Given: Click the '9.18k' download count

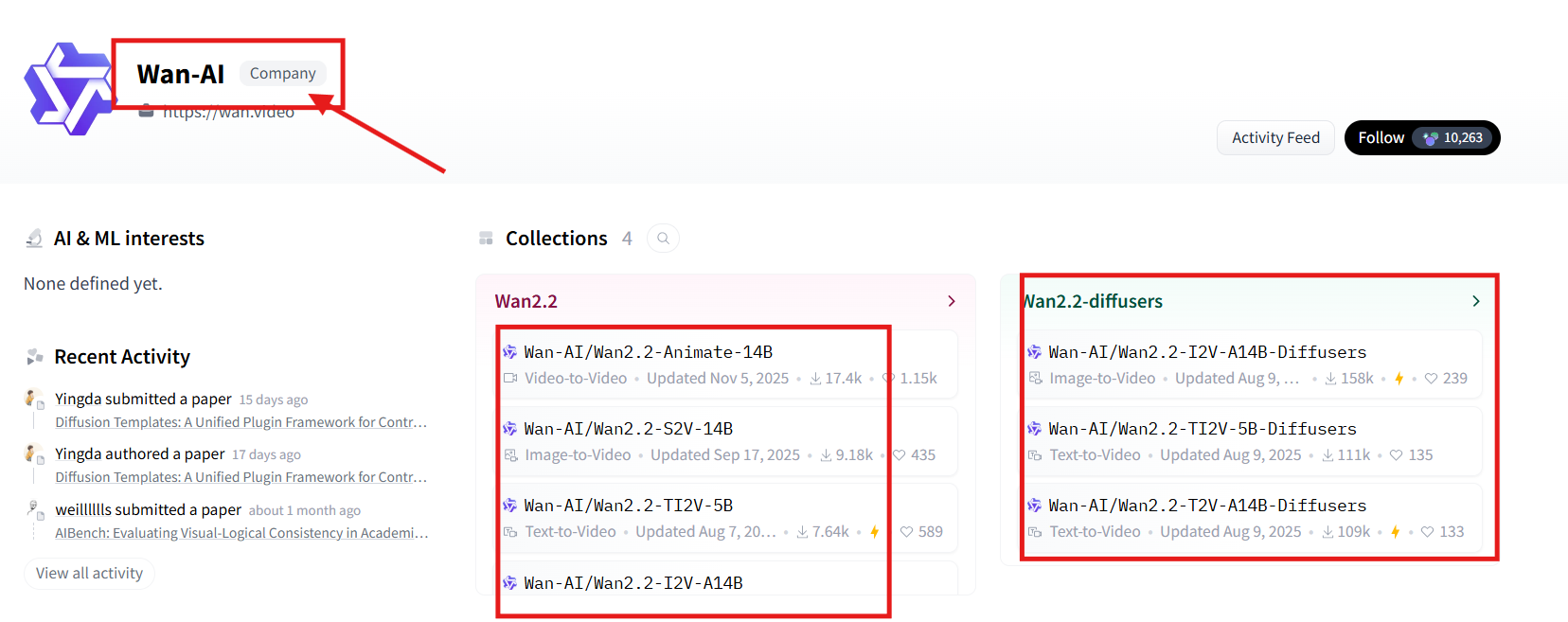Looking at the screenshot, I should tap(854, 455).
